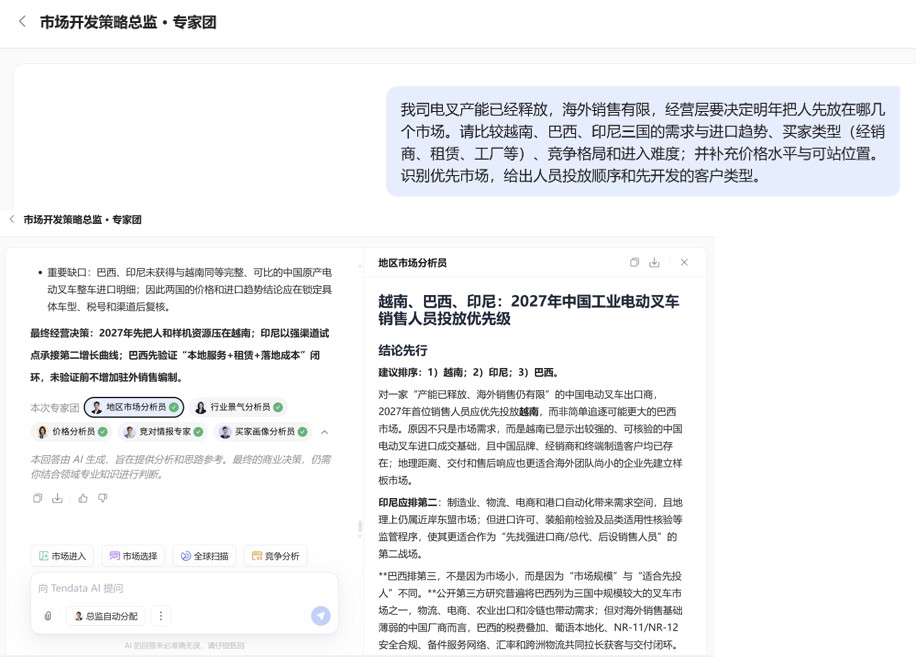Close the 地区市场分析员 panel
The width and height of the screenshot is (916, 657).
(684, 262)
